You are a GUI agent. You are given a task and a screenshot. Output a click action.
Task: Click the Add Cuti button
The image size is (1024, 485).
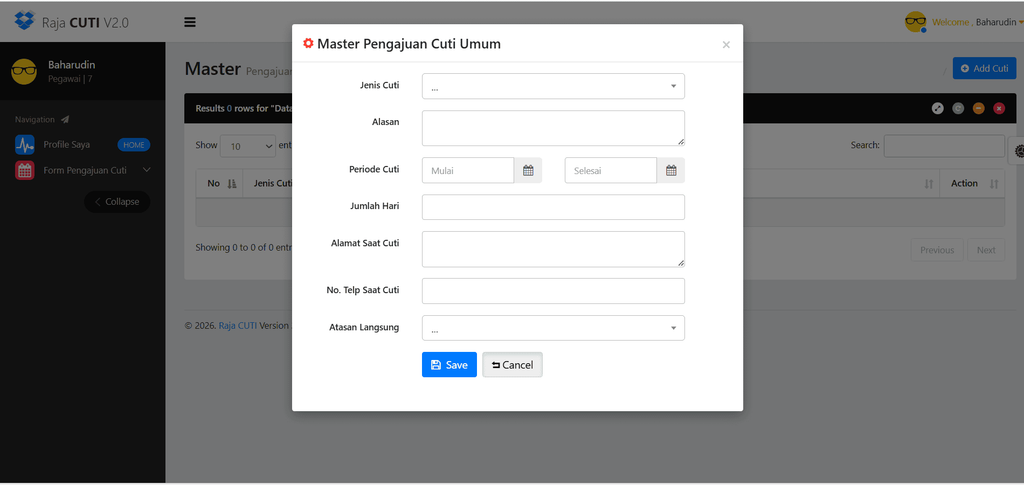coord(984,69)
